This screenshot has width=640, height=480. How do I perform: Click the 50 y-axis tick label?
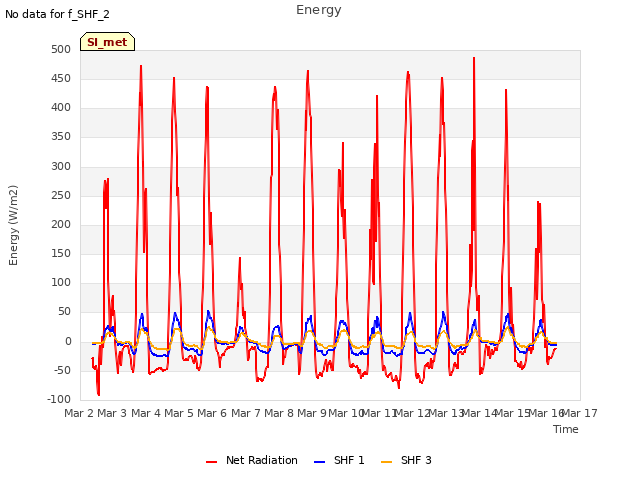64,312
